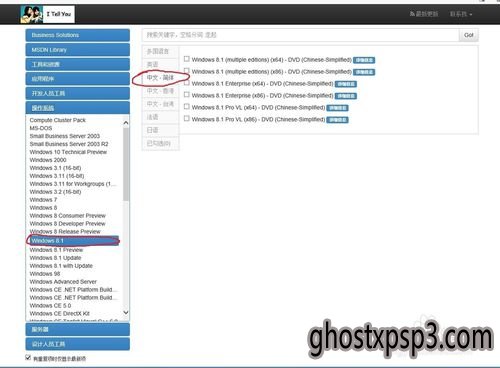Open the RSS latest updates link

point(424,14)
